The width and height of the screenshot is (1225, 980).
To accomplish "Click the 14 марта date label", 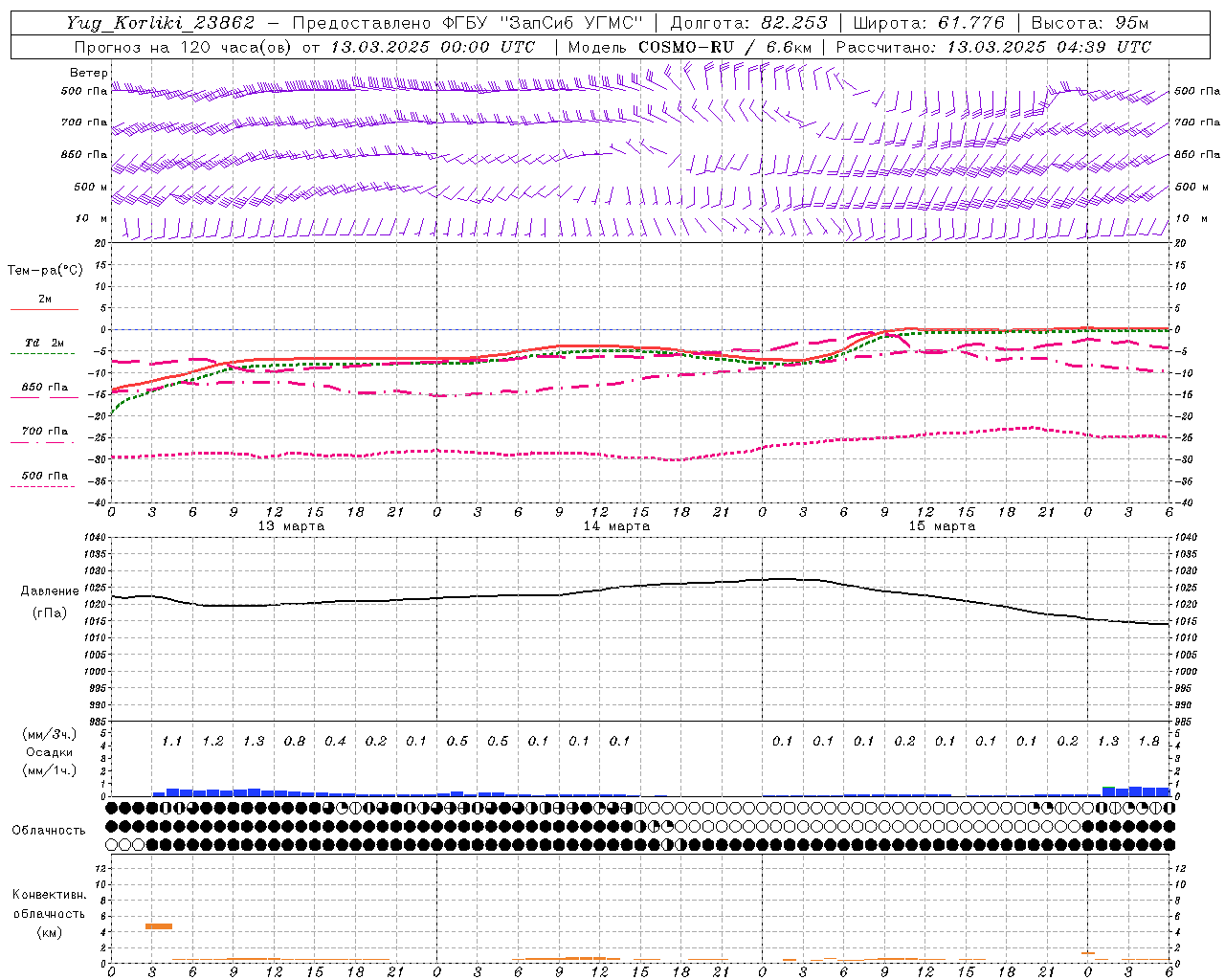I will pyautogui.click(x=616, y=526).
